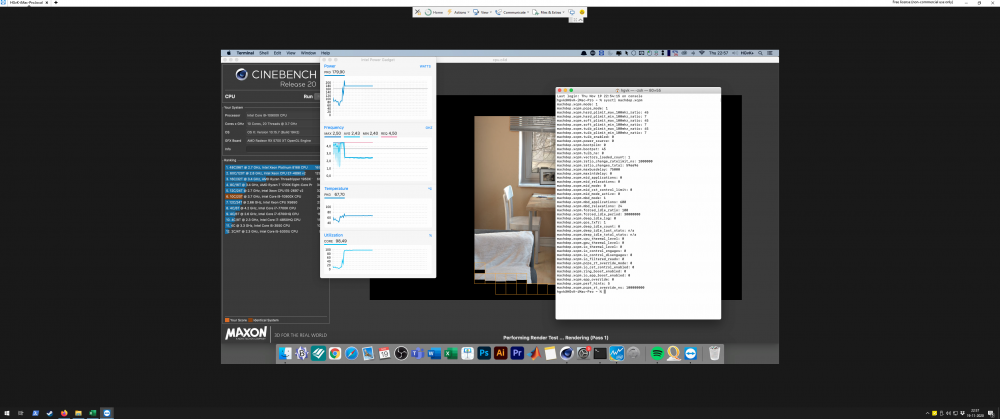Click the Info input field in Cinebench

283,149
